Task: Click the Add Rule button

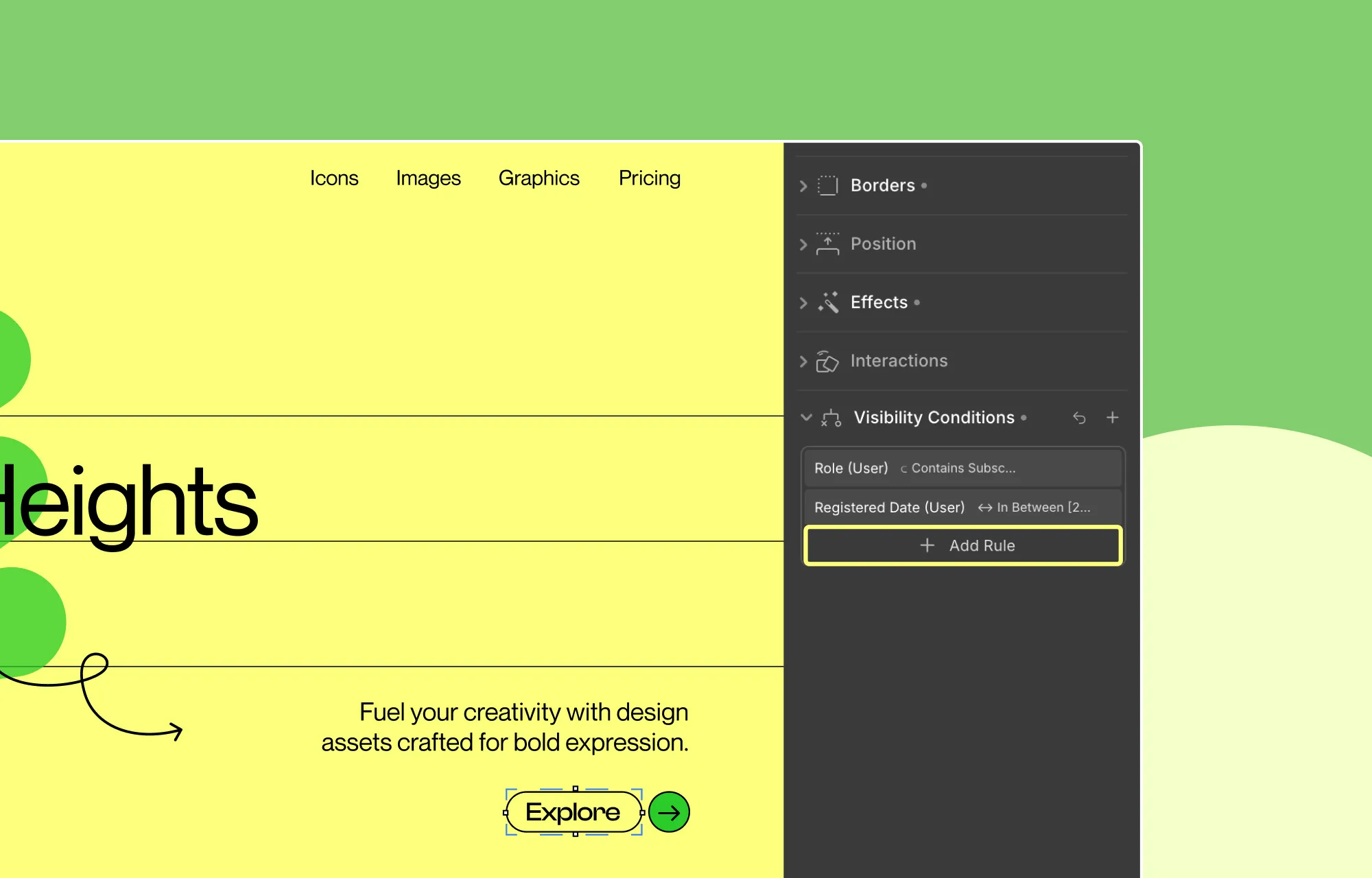Action: pos(963,545)
